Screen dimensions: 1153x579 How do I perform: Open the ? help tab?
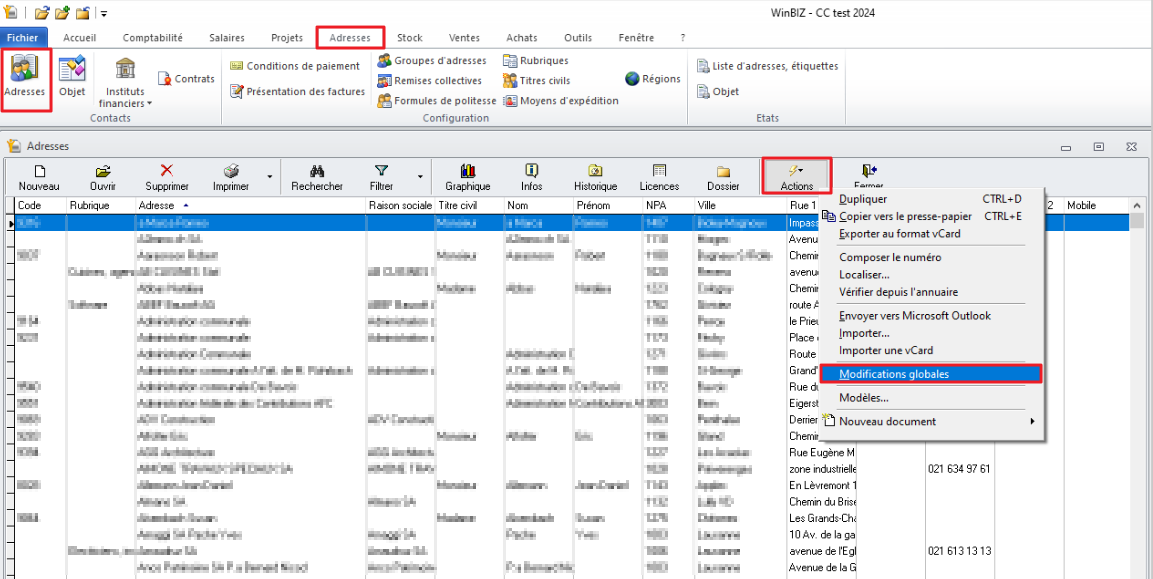682,38
